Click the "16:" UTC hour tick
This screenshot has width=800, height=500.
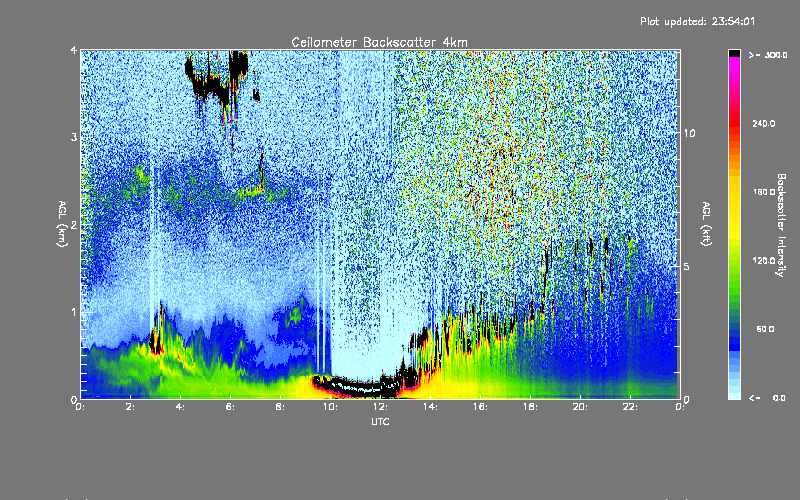tap(481, 407)
